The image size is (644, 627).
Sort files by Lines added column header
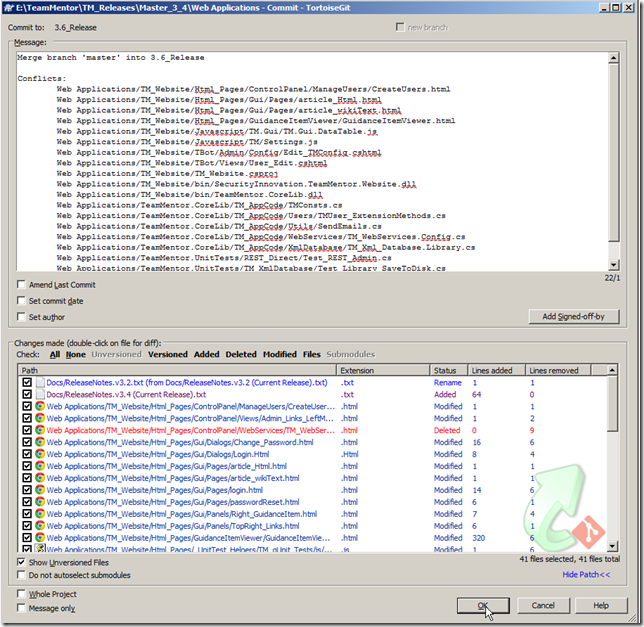tap(494, 370)
